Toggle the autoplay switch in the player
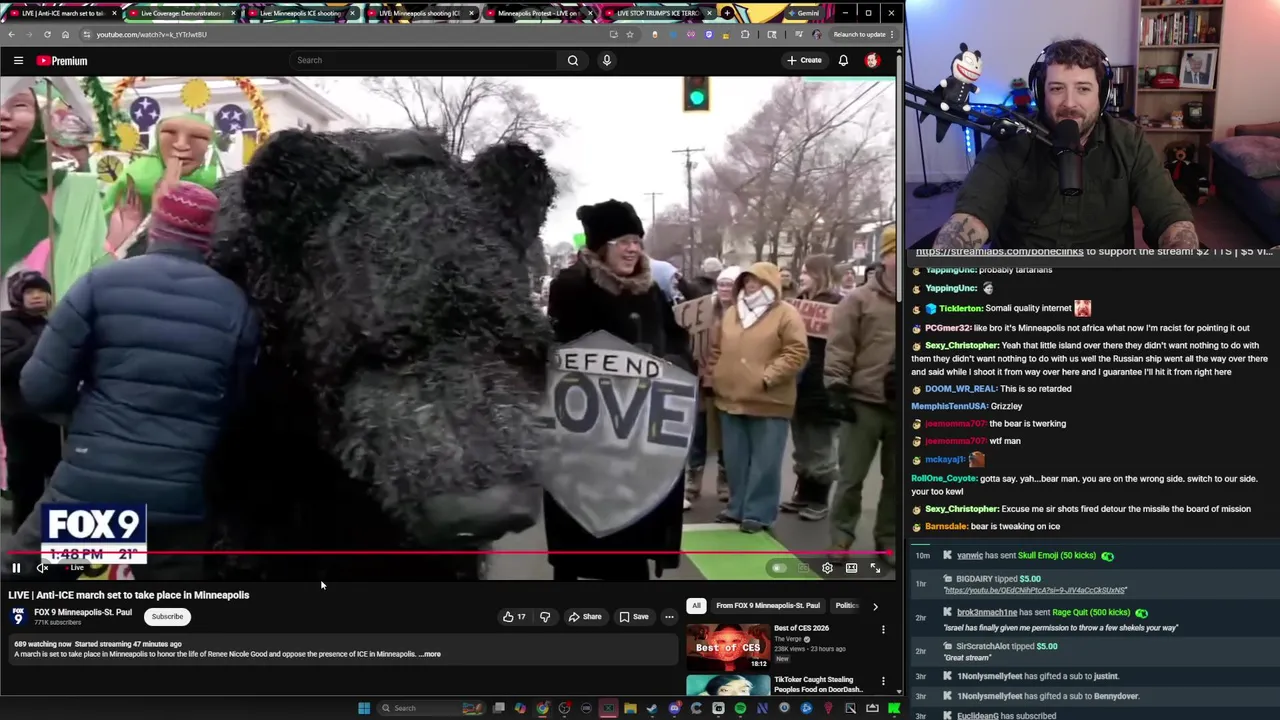The height and width of the screenshot is (720, 1280). point(779,568)
